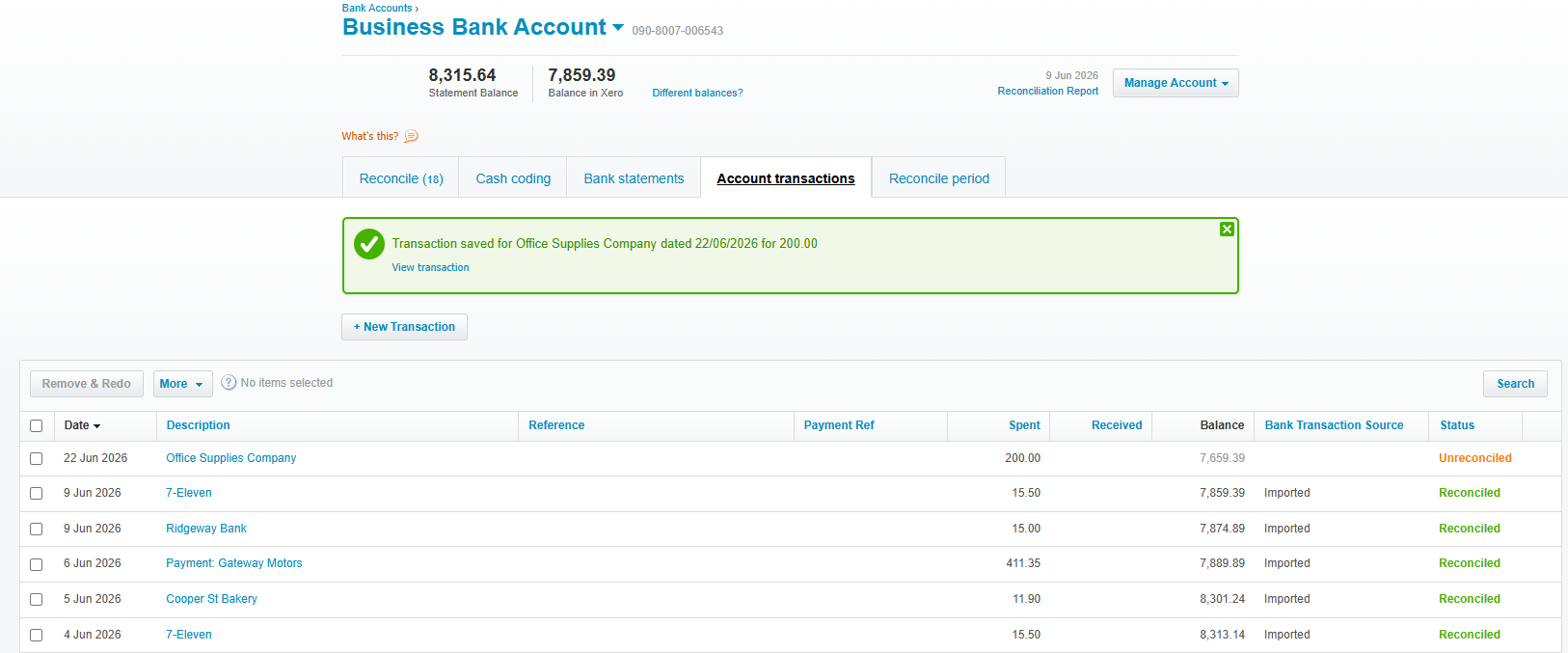Open the Reconciliation Report link
1568x653 pixels.
[x=1047, y=92]
